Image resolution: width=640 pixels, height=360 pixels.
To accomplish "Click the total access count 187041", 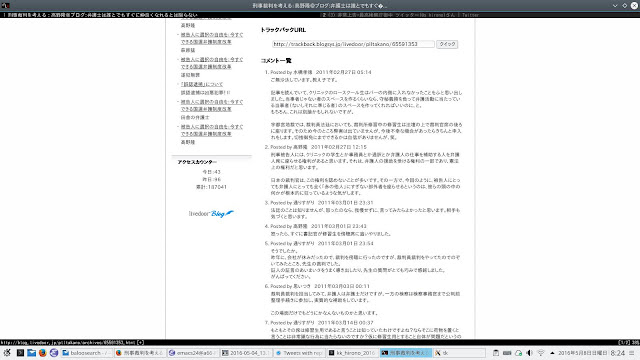I will [211, 187].
